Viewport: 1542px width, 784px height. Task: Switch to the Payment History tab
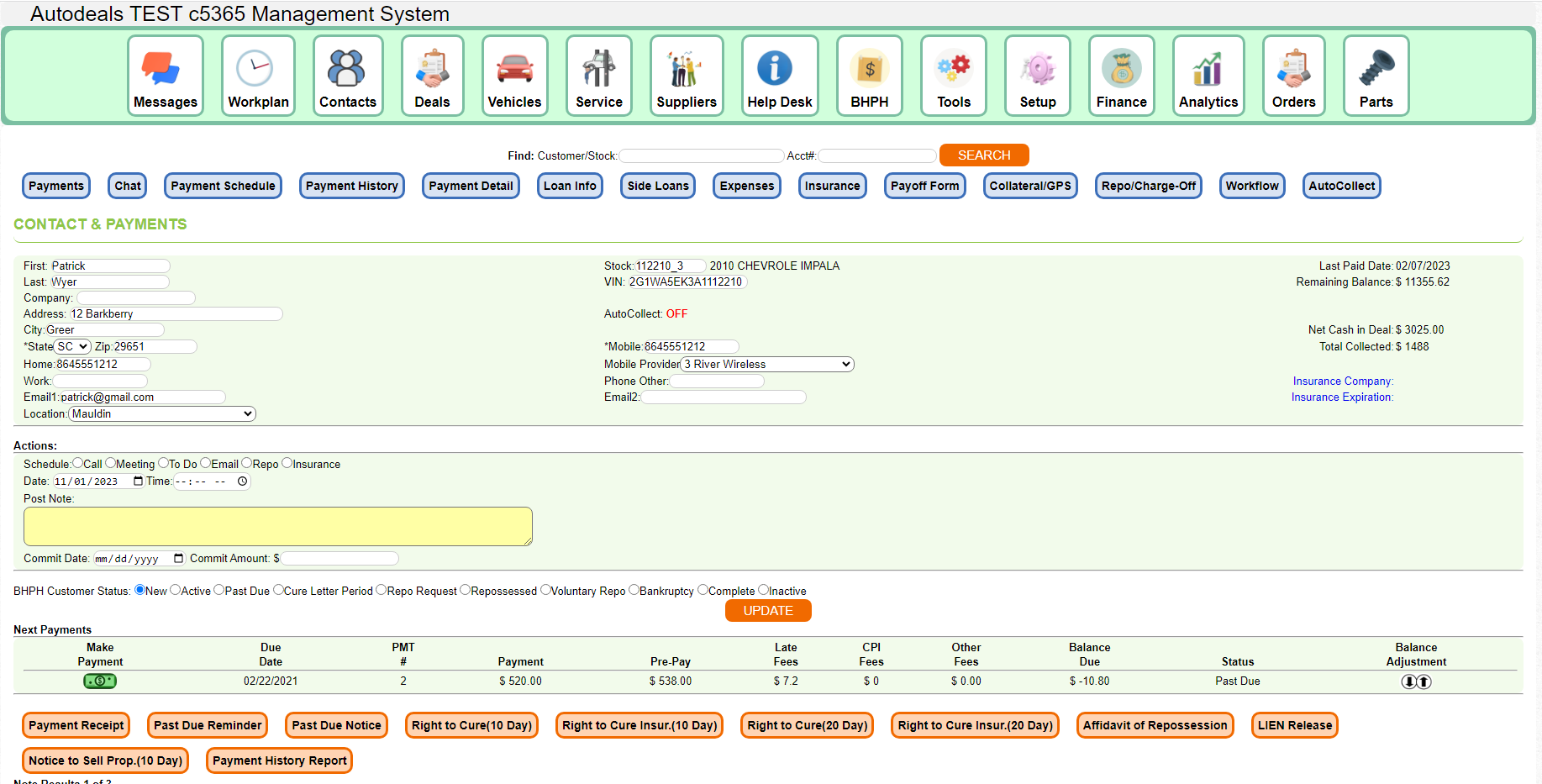(x=351, y=186)
